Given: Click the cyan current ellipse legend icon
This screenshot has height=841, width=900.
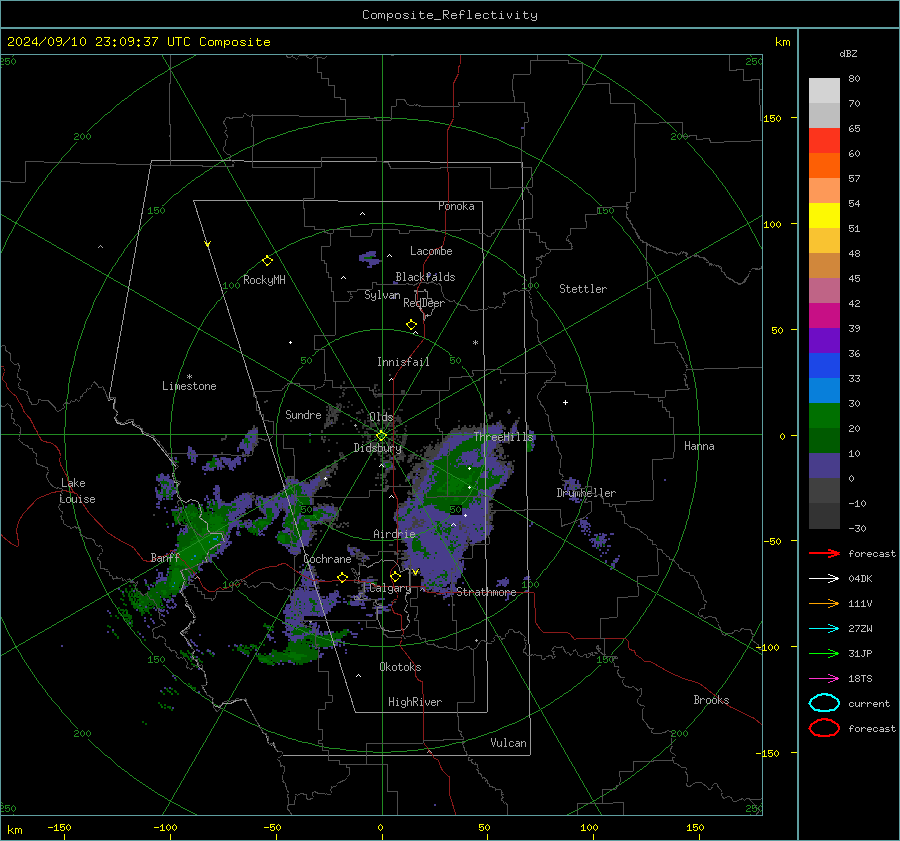Looking at the screenshot, I should 824,703.
